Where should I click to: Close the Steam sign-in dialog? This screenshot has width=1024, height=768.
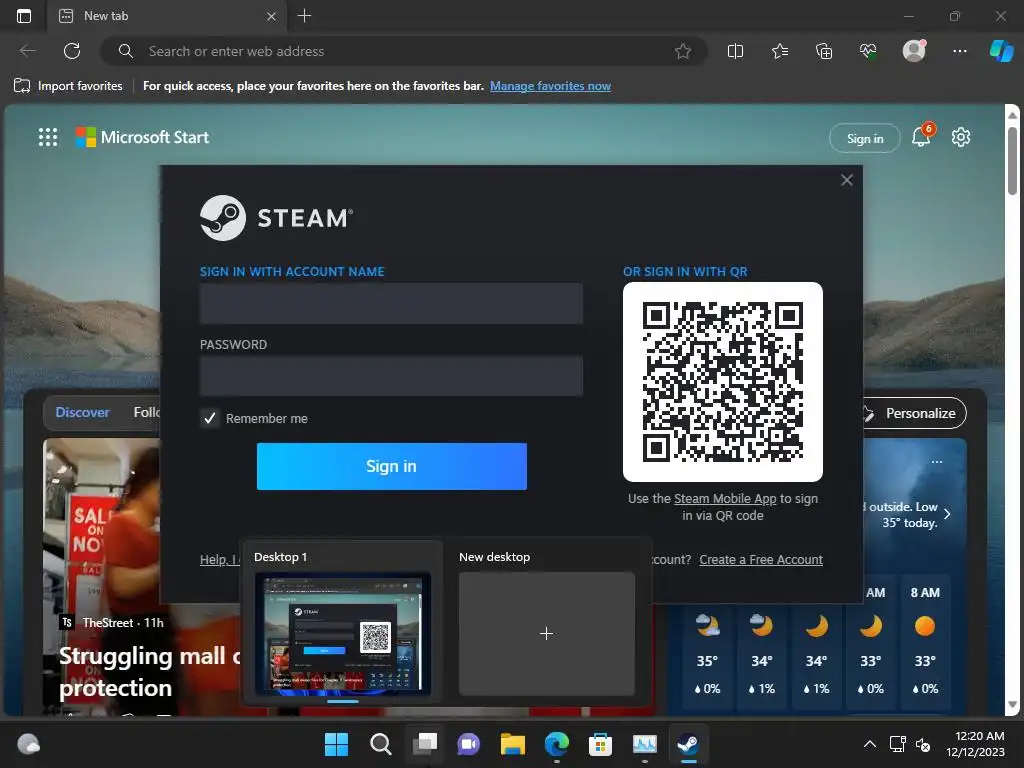point(846,180)
